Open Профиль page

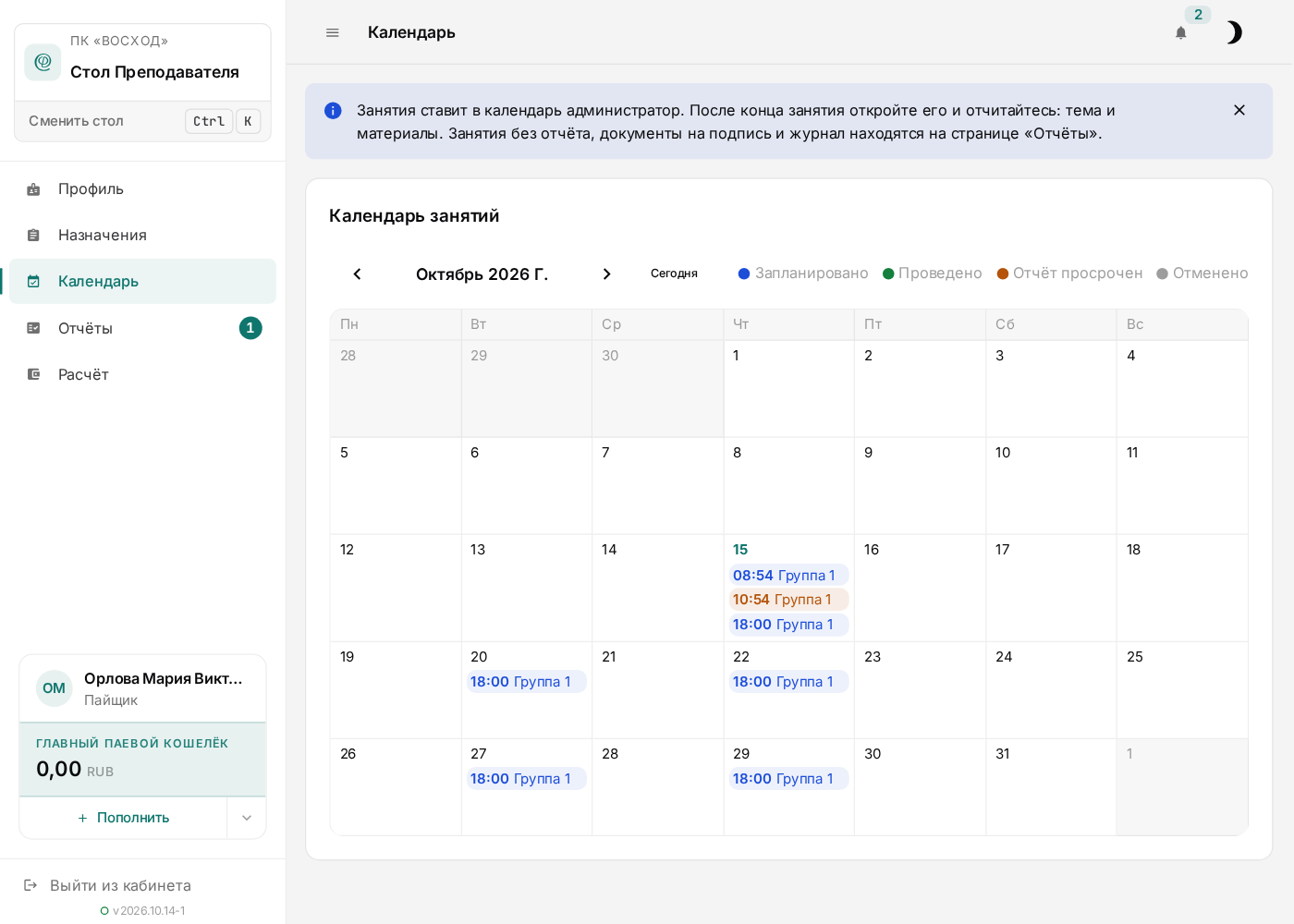142,188
